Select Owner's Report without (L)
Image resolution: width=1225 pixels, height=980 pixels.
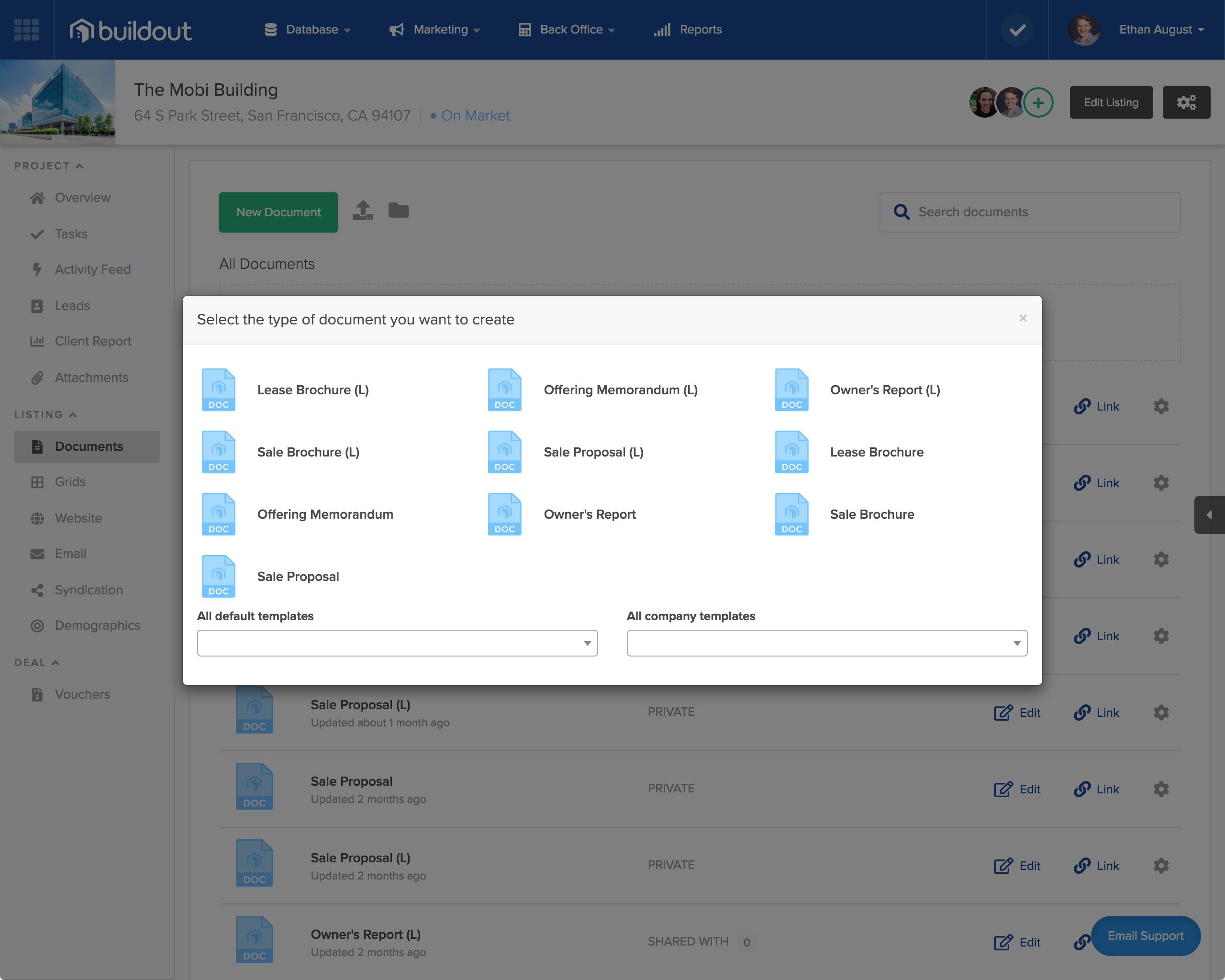click(562, 514)
